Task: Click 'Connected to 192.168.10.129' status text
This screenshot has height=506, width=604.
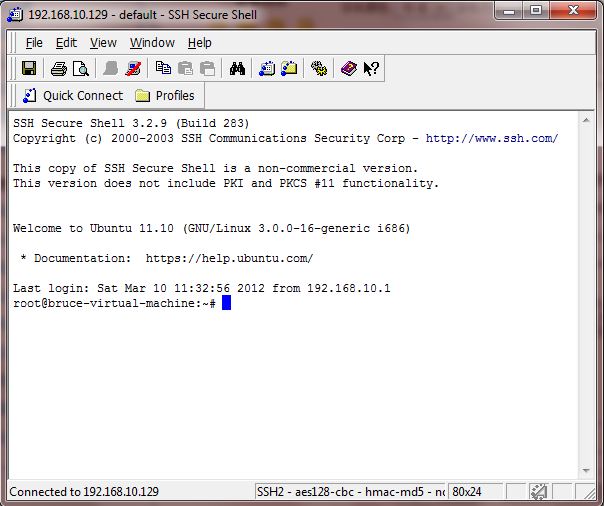Action: pyautogui.click(x=84, y=492)
